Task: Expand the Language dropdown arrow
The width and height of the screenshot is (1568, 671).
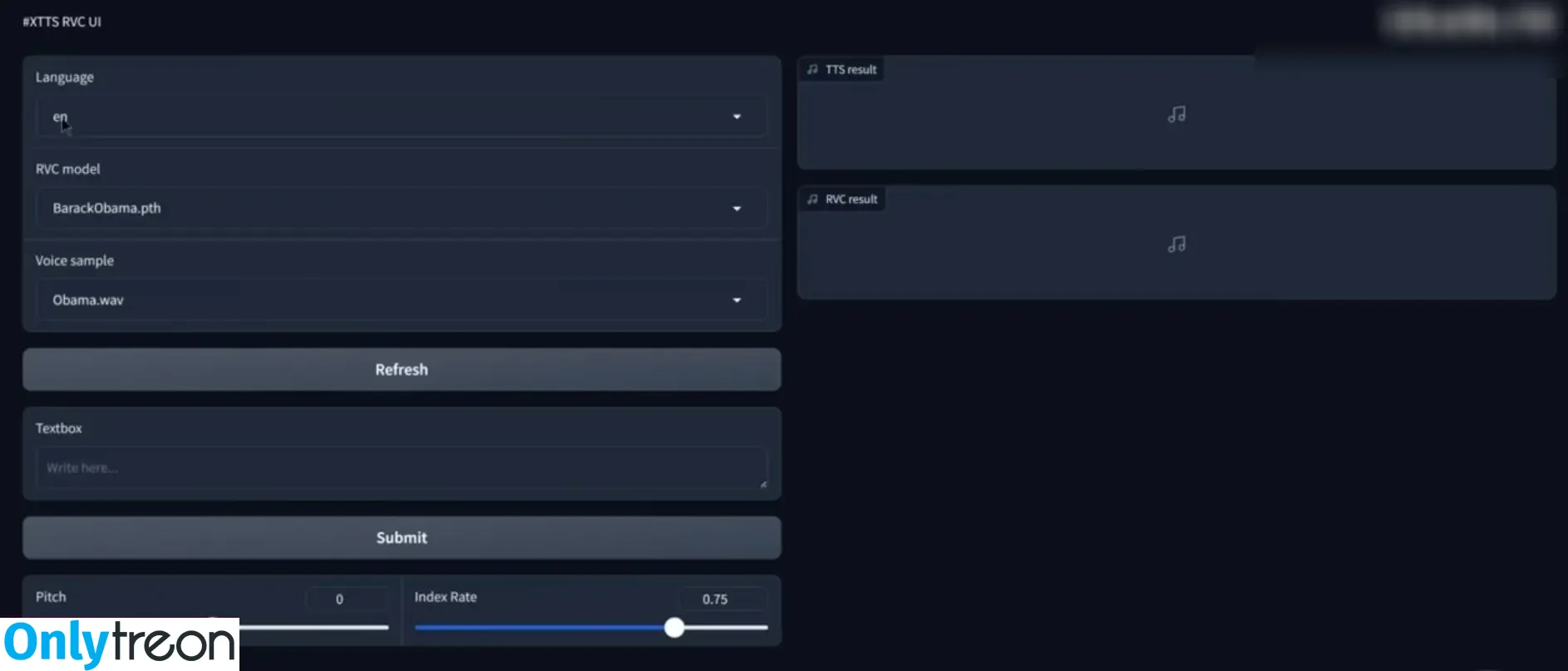Action: [737, 116]
